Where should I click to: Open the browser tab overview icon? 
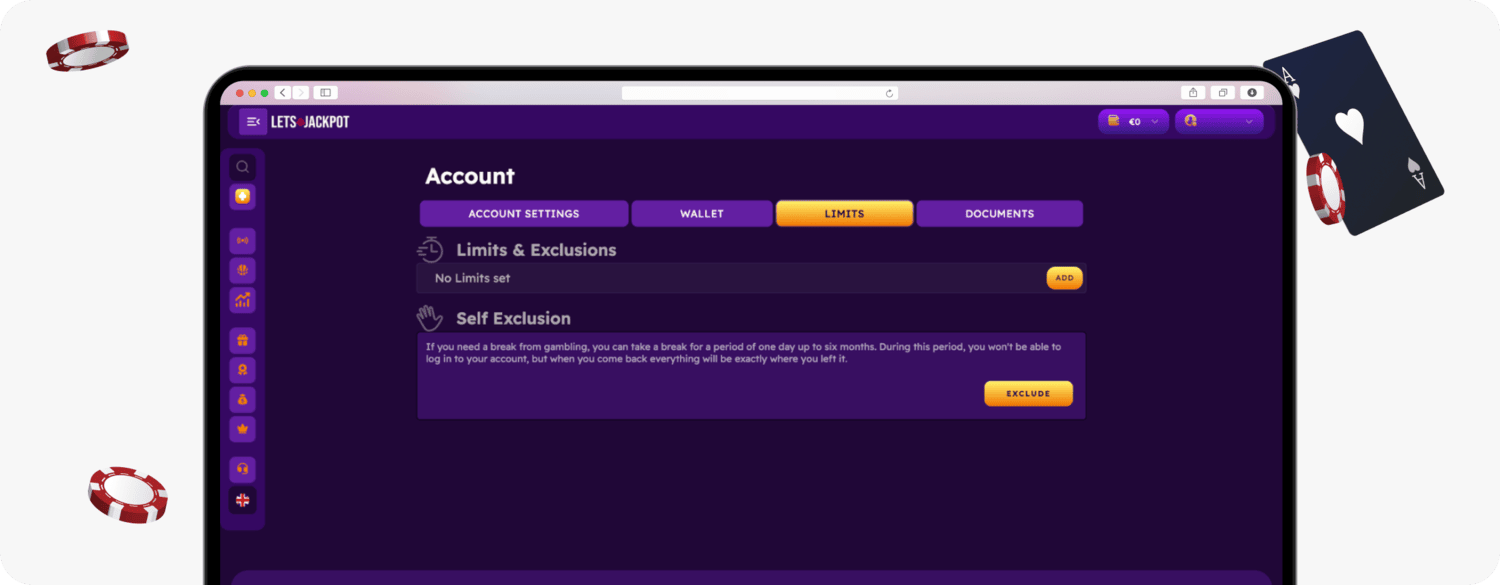click(x=1222, y=93)
